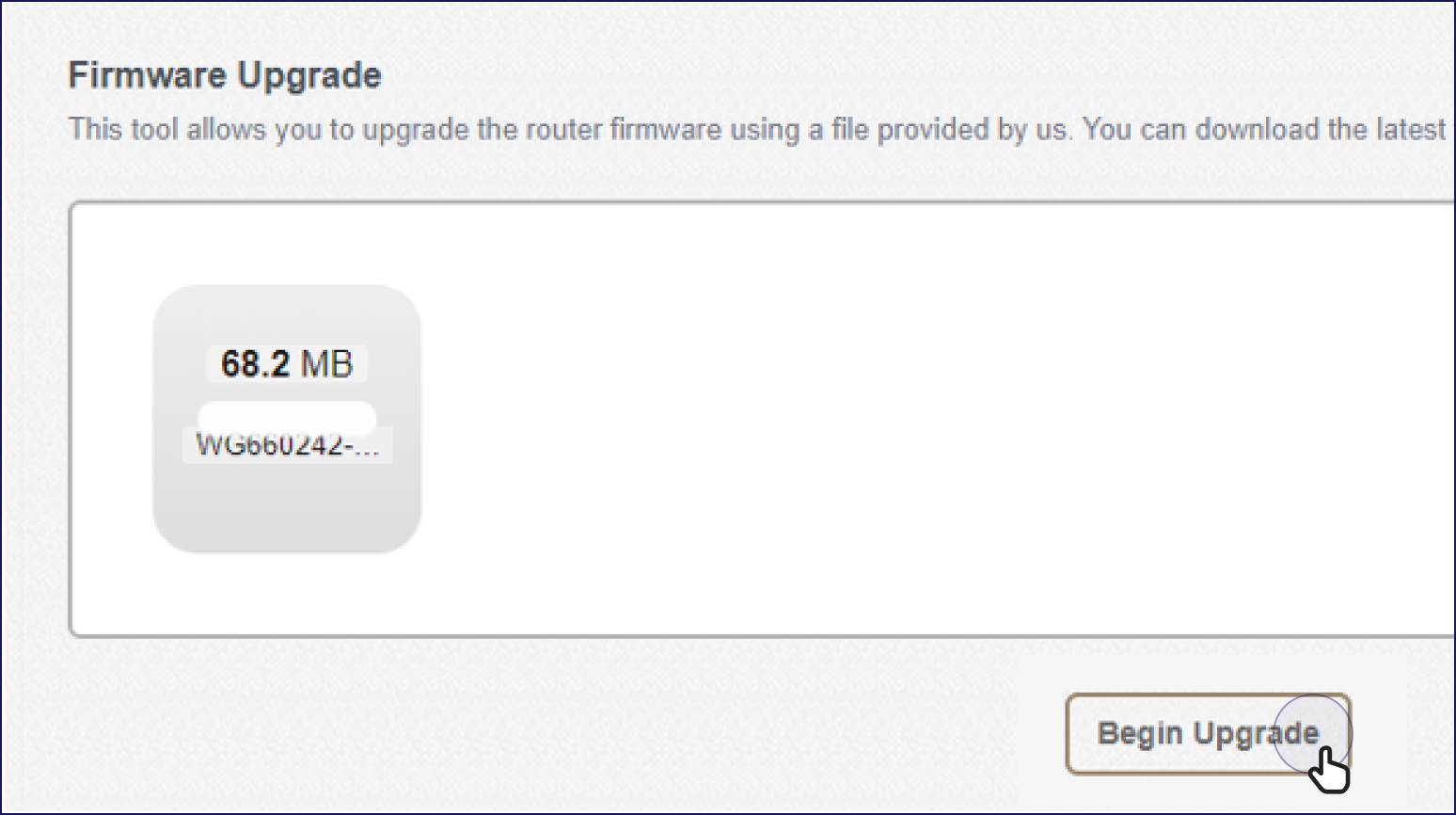Image resolution: width=1456 pixels, height=815 pixels.
Task: Click the WG660242 firmware file name
Action: [287, 444]
